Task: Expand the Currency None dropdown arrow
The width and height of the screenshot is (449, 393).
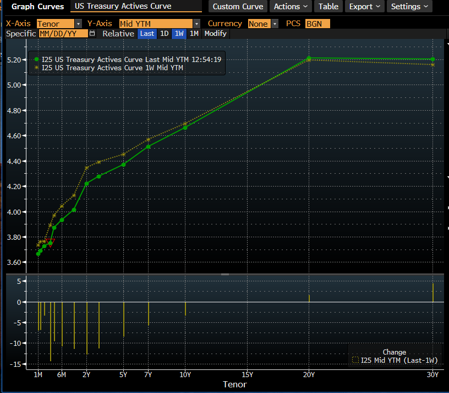Action: pos(275,24)
